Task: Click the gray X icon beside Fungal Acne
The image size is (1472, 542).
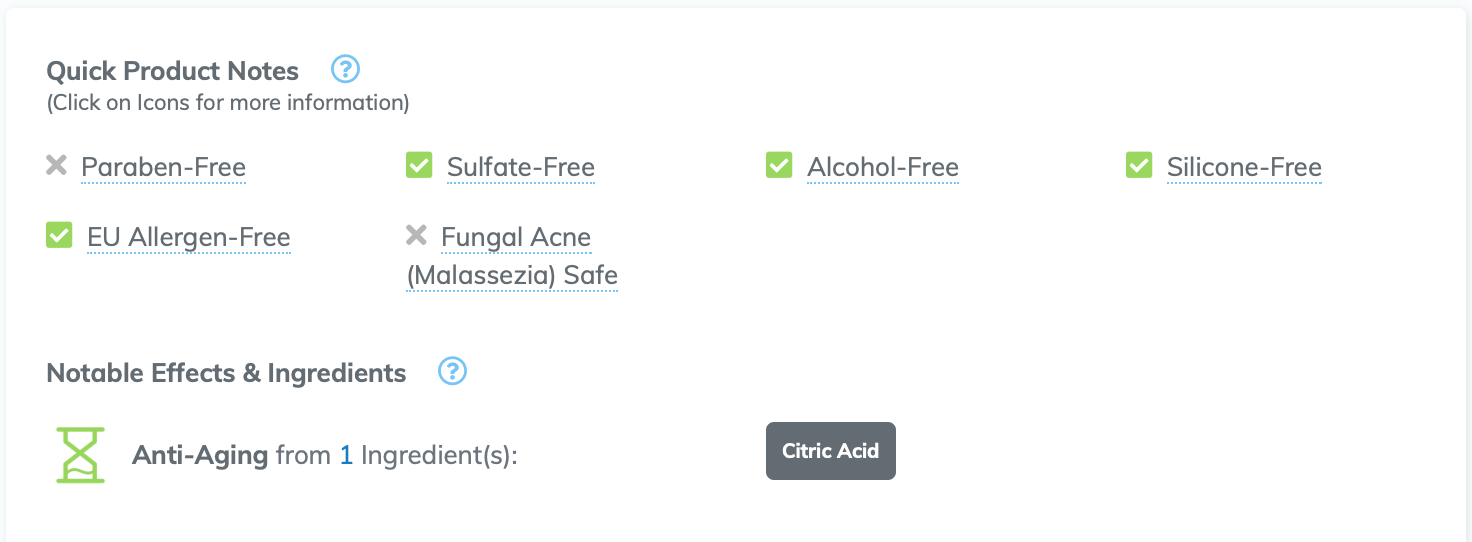Action: point(416,235)
